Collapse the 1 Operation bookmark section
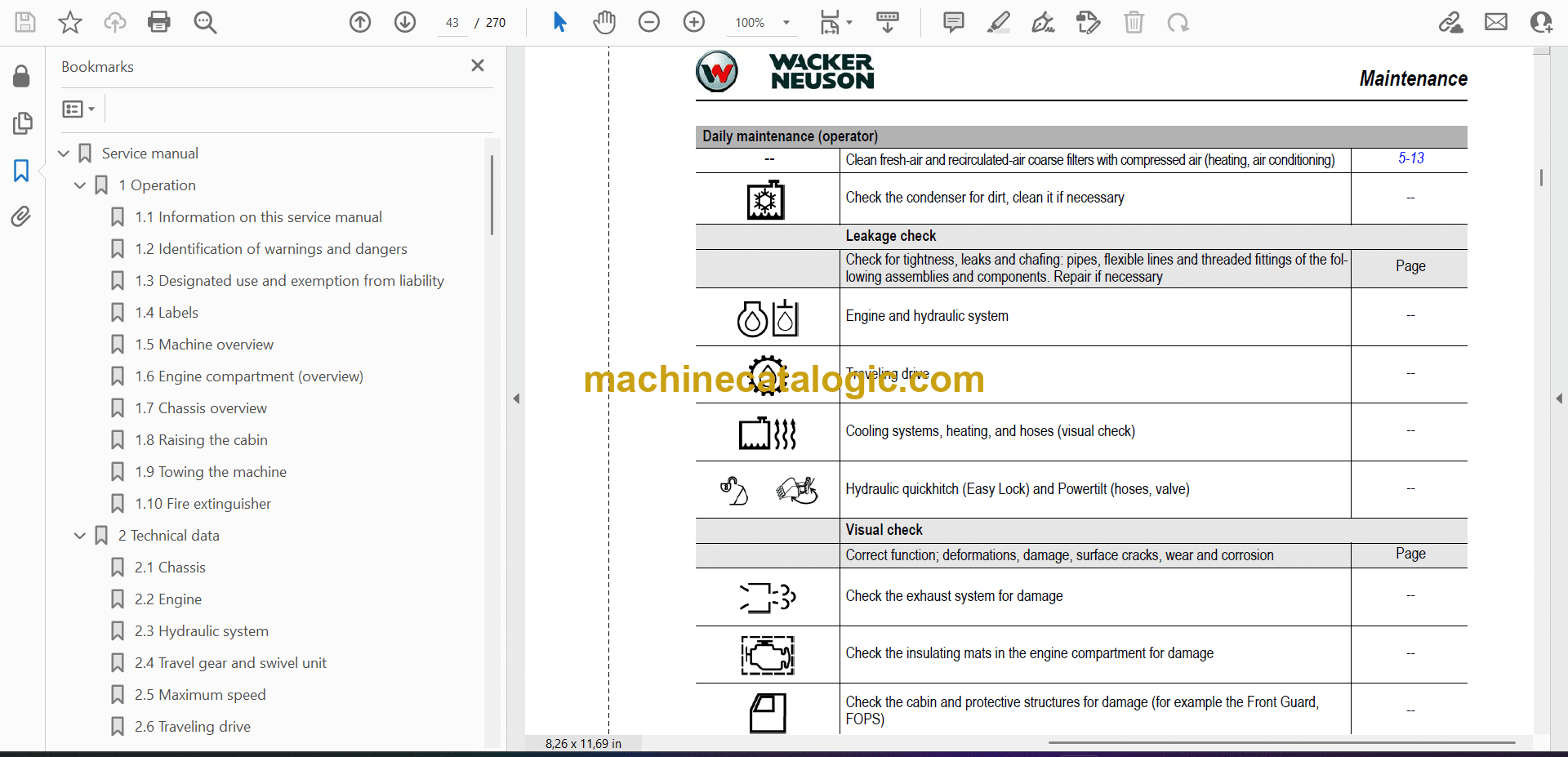1568x757 pixels. (80, 185)
